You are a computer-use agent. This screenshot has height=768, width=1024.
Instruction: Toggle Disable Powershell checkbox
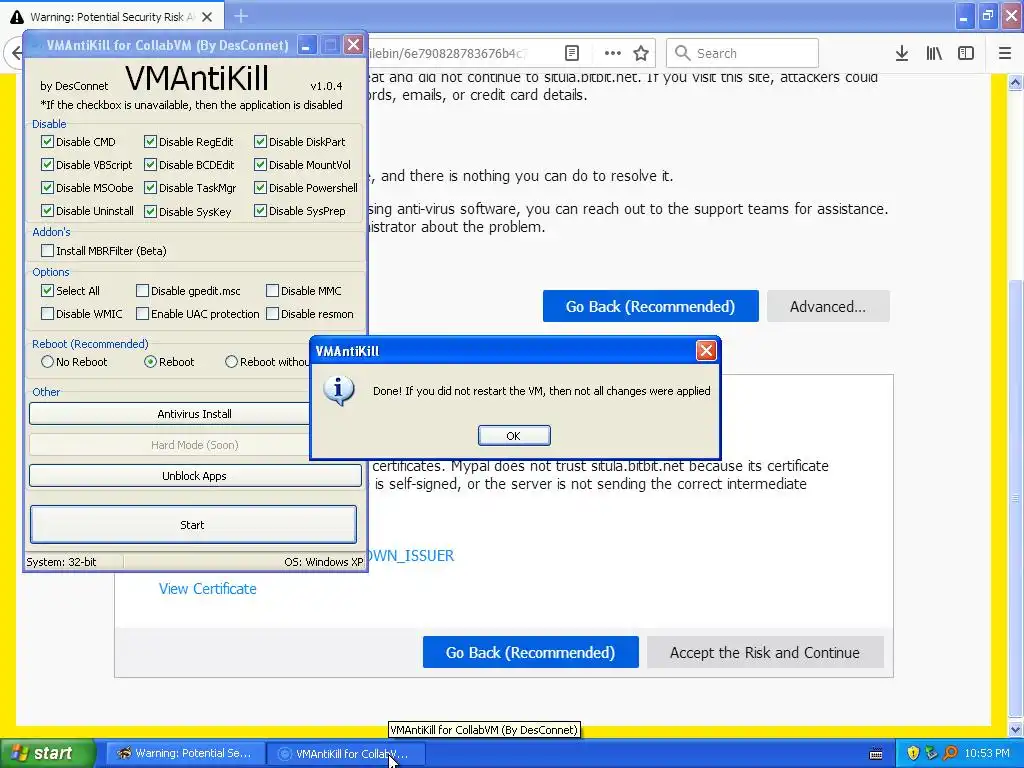(x=260, y=187)
